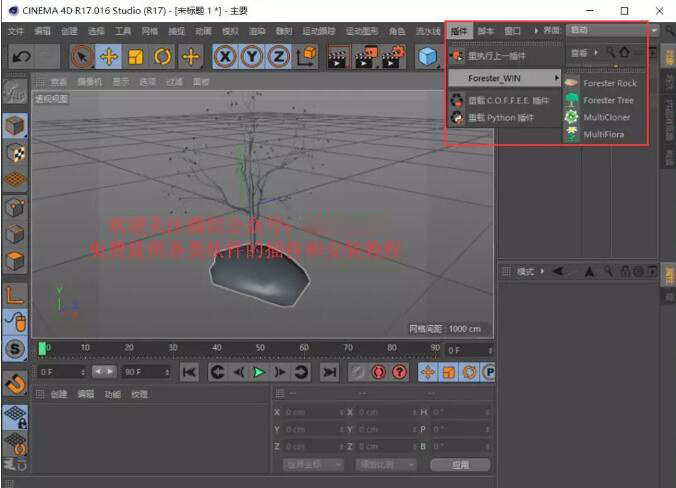Screen dimensions: 676x488
Task: Open the 插件 menu
Action: point(459,31)
